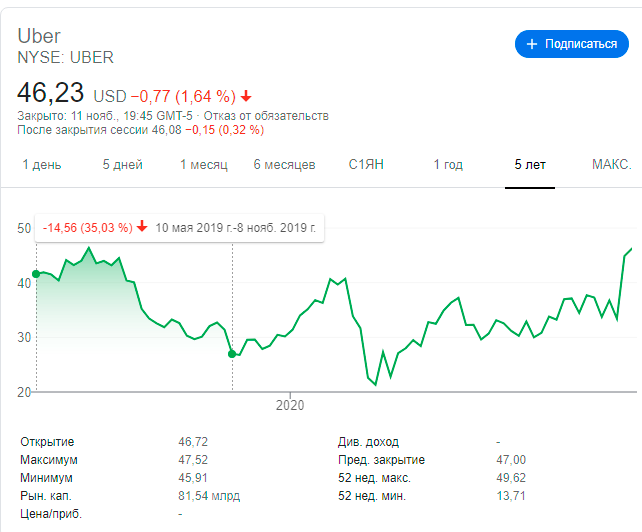Viewport: 642px width, 532px height.
Task: Click the 49,62 value
Action: pyautogui.click(x=511, y=478)
